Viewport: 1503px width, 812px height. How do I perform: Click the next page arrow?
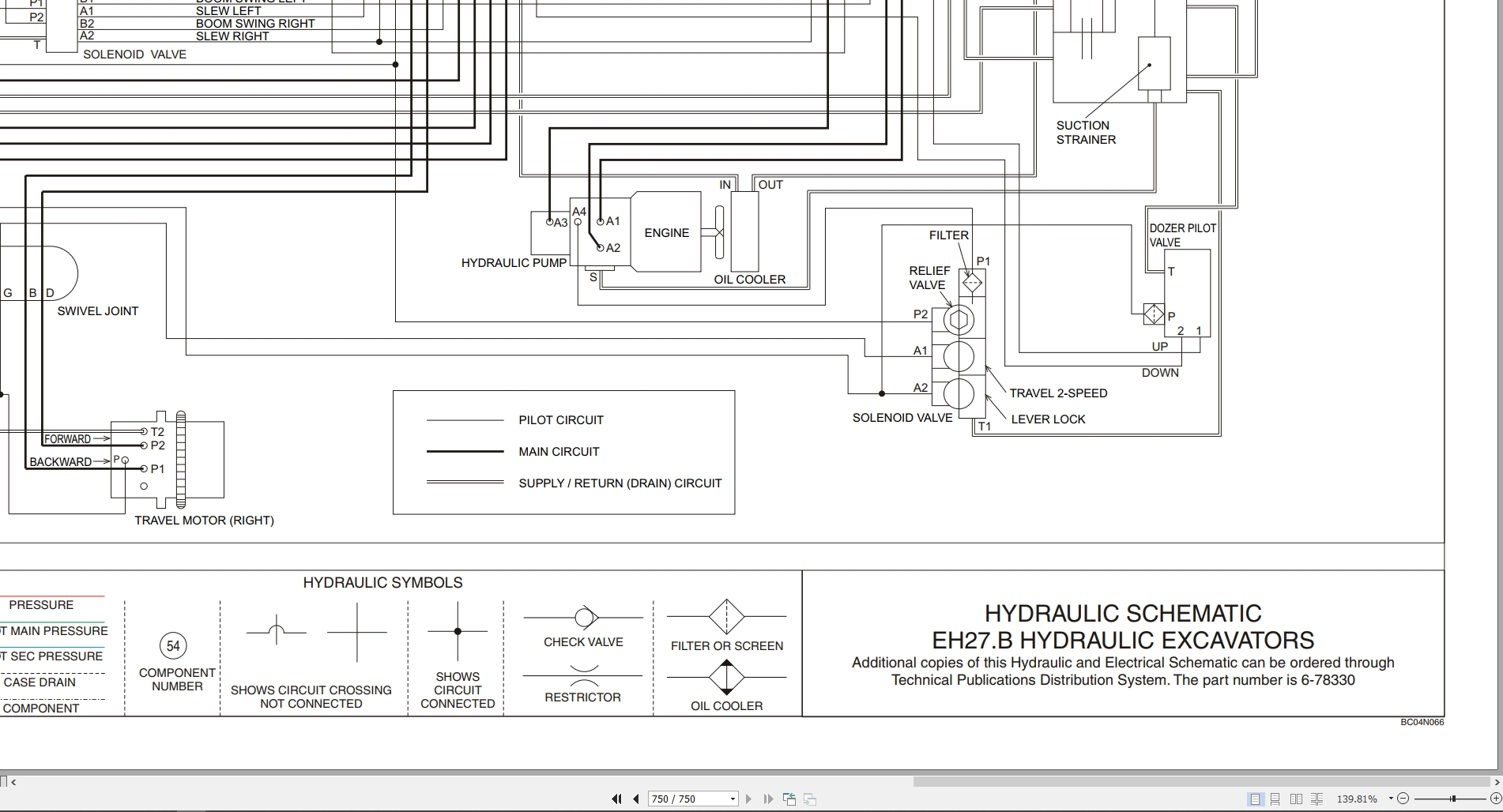pyautogui.click(x=748, y=799)
